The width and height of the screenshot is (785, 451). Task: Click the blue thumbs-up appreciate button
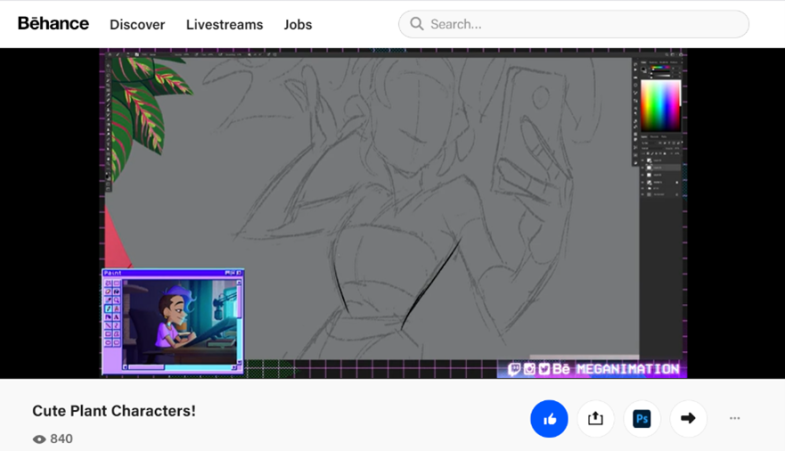pyautogui.click(x=549, y=419)
